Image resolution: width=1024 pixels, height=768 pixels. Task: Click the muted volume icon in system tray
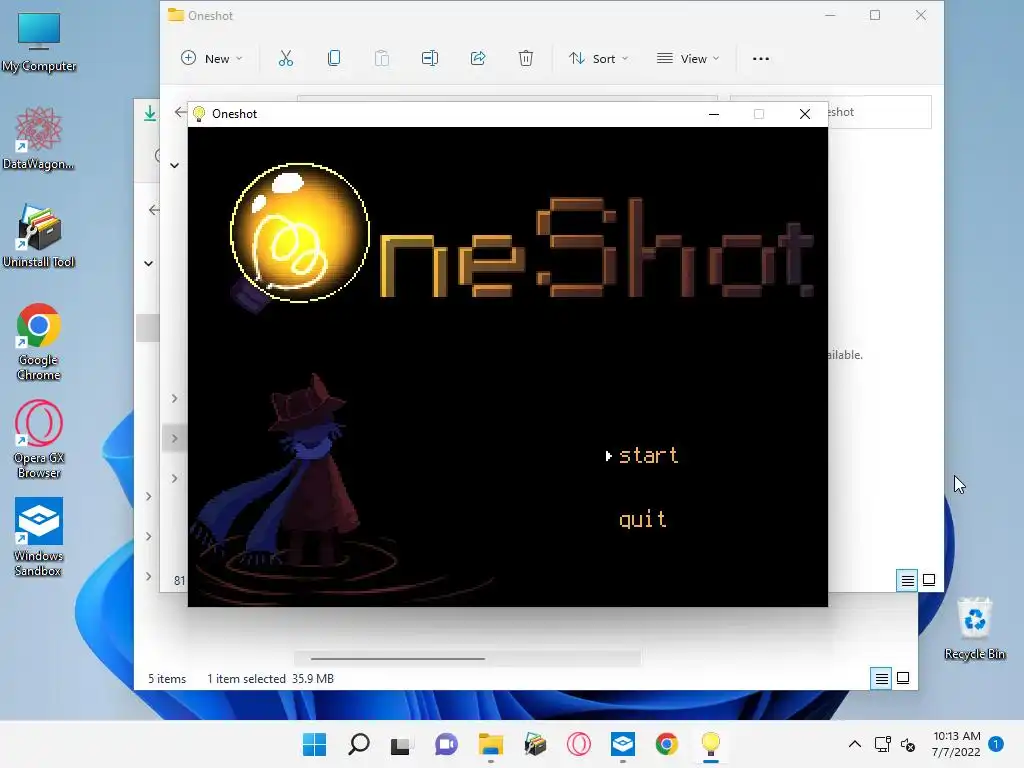pyautogui.click(x=908, y=744)
